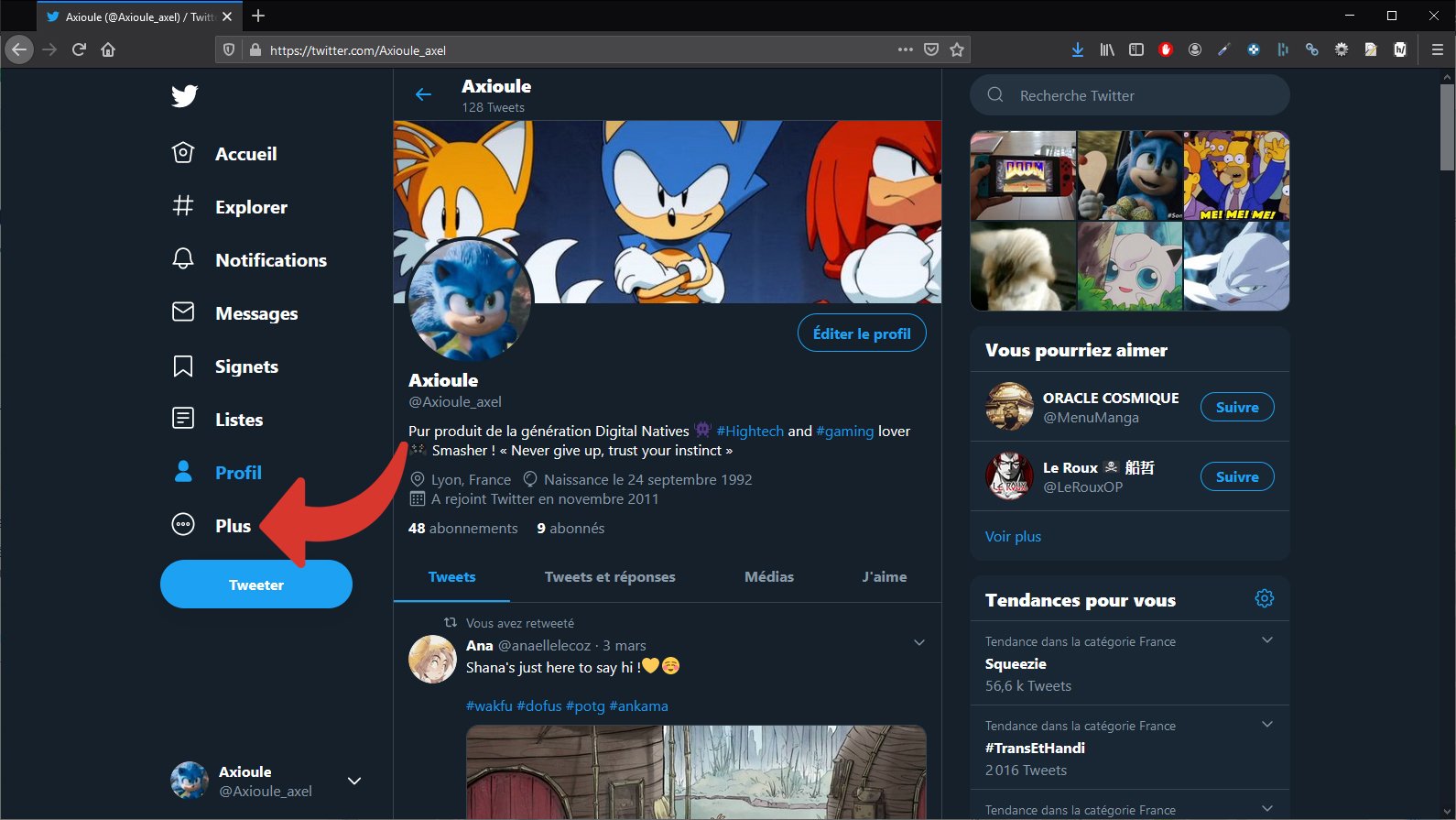Viewport: 1456px width, 820px height.
Task: Reload the page
Action: tap(79, 49)
